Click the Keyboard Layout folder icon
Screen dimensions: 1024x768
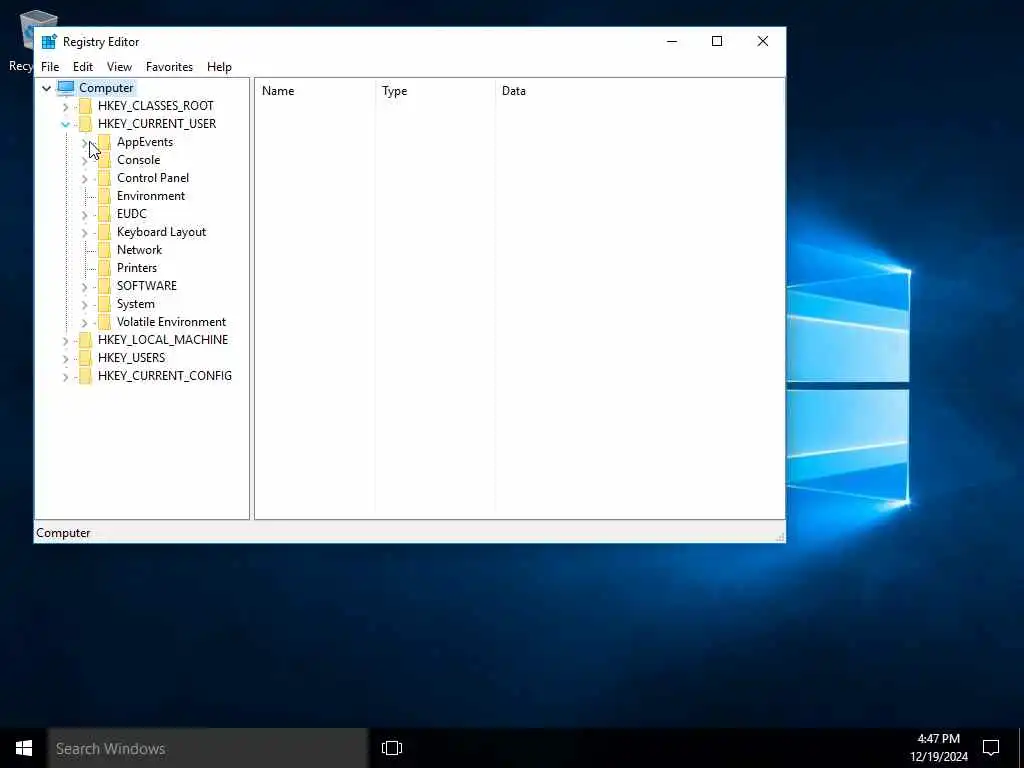tap(104, 232)
